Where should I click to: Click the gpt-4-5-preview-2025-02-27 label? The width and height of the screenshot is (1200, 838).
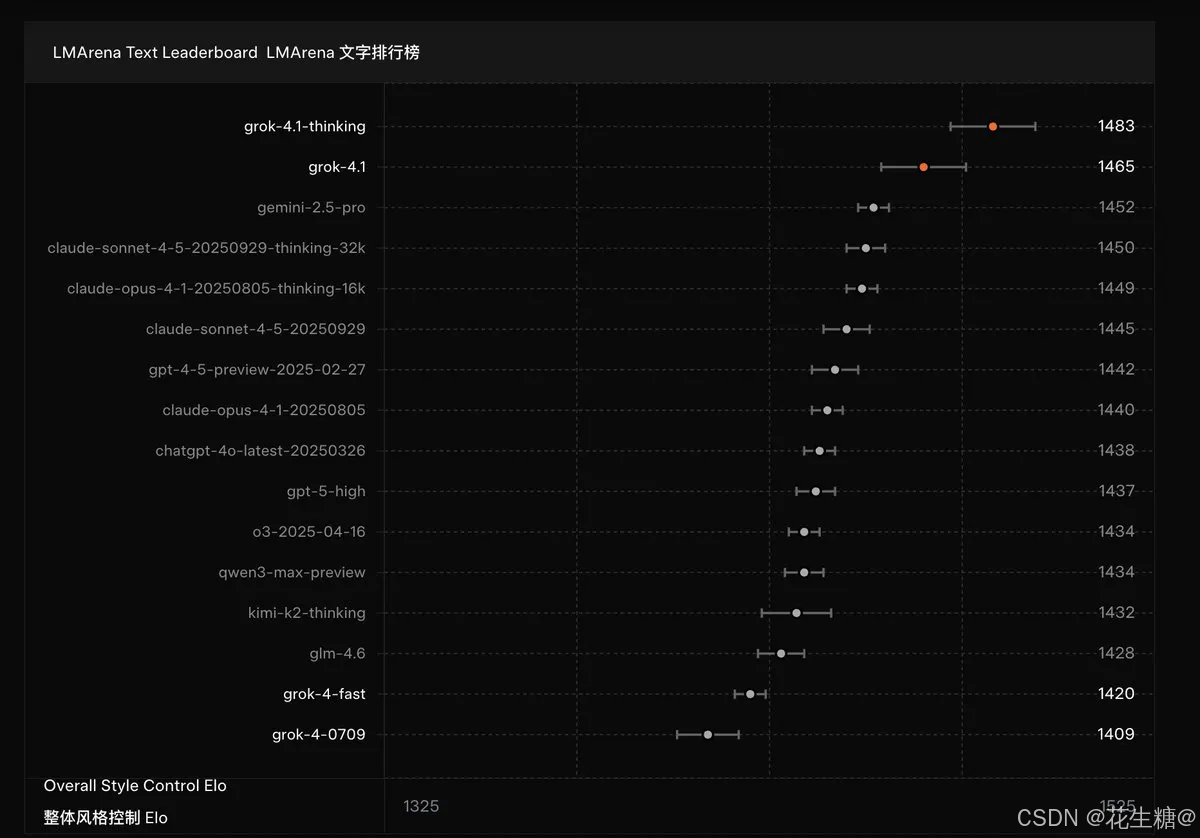[x=257, y=370]
